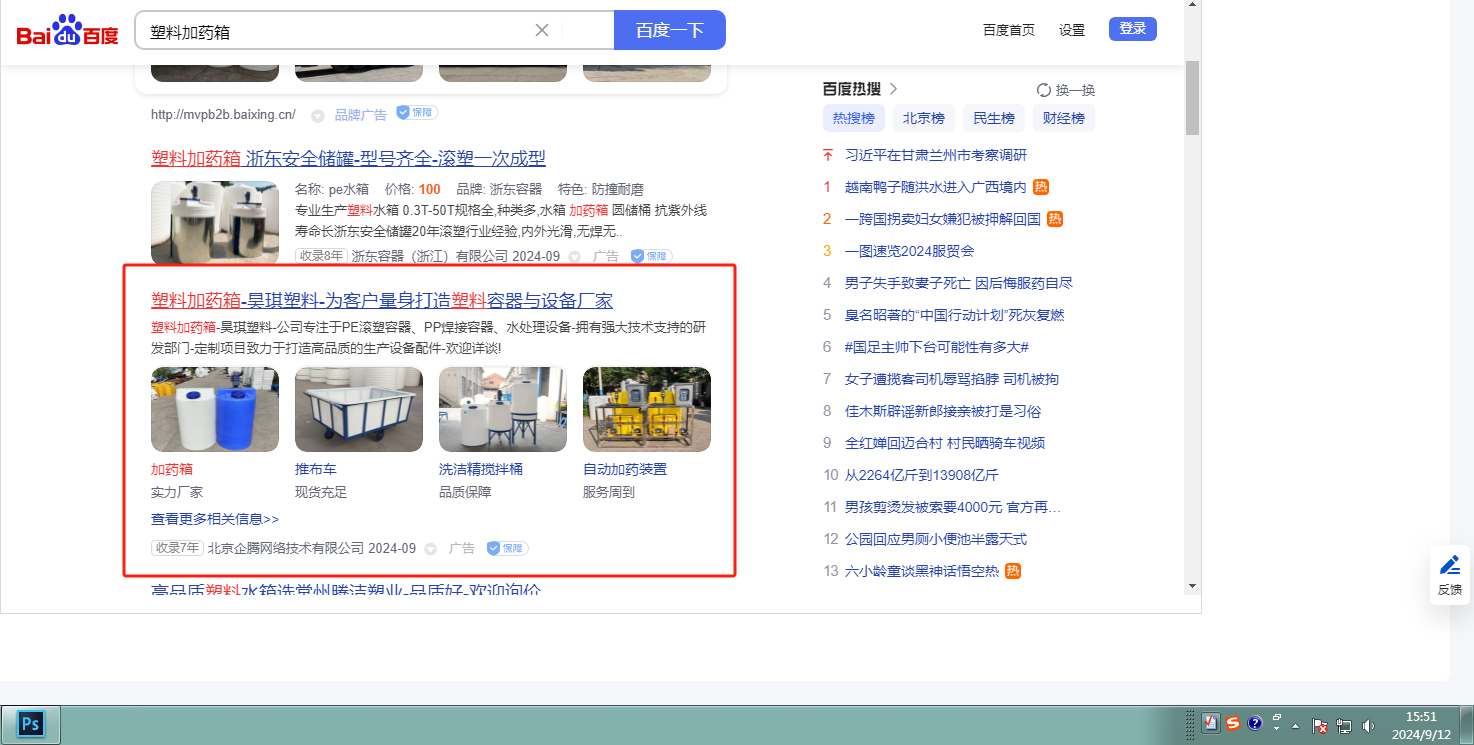Switch to the 财经榜 tab

coord(1064,118)
